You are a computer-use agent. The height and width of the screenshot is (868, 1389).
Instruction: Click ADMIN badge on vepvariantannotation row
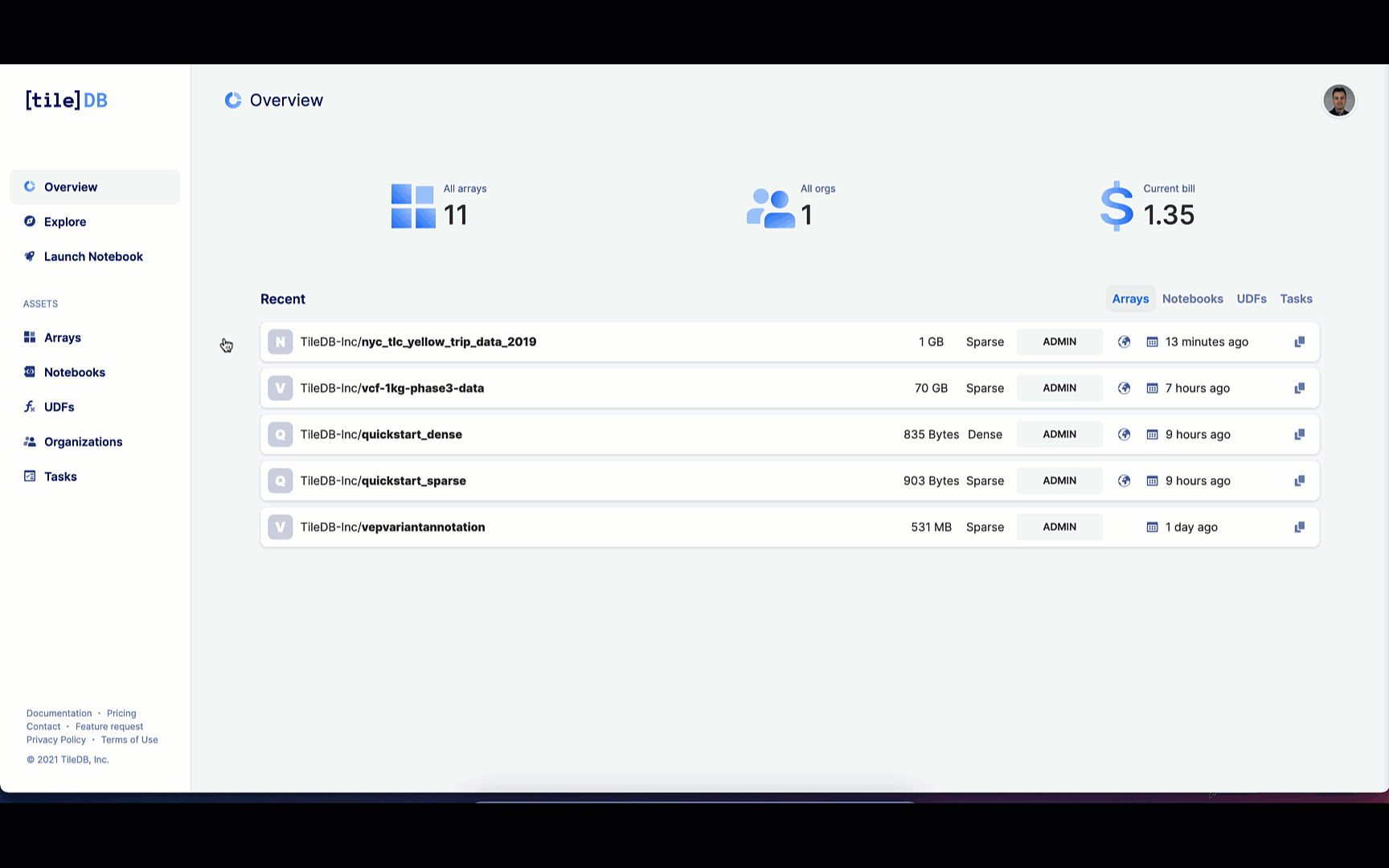tap(1059, 527)
